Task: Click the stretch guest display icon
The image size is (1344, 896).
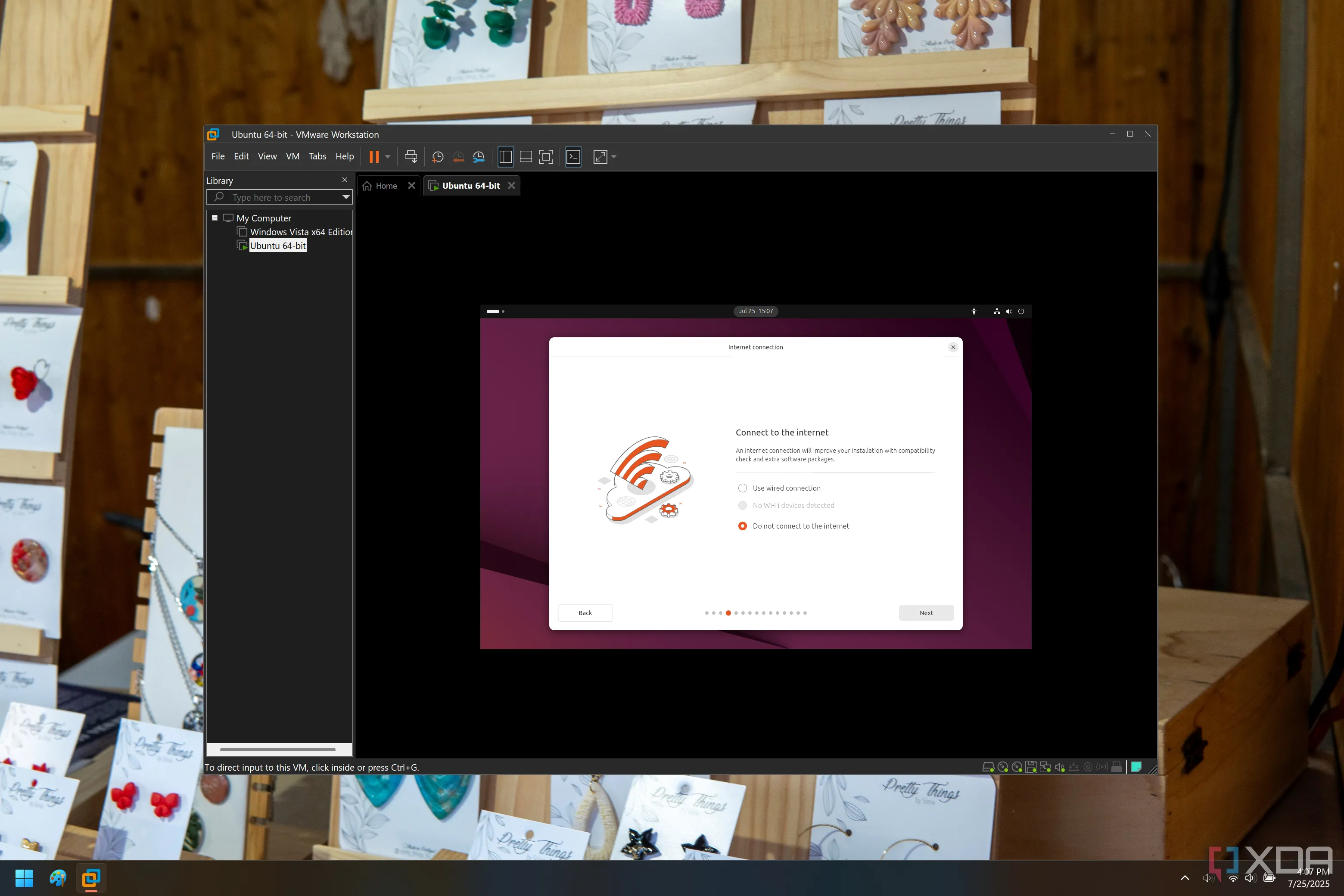Action: 600,156
